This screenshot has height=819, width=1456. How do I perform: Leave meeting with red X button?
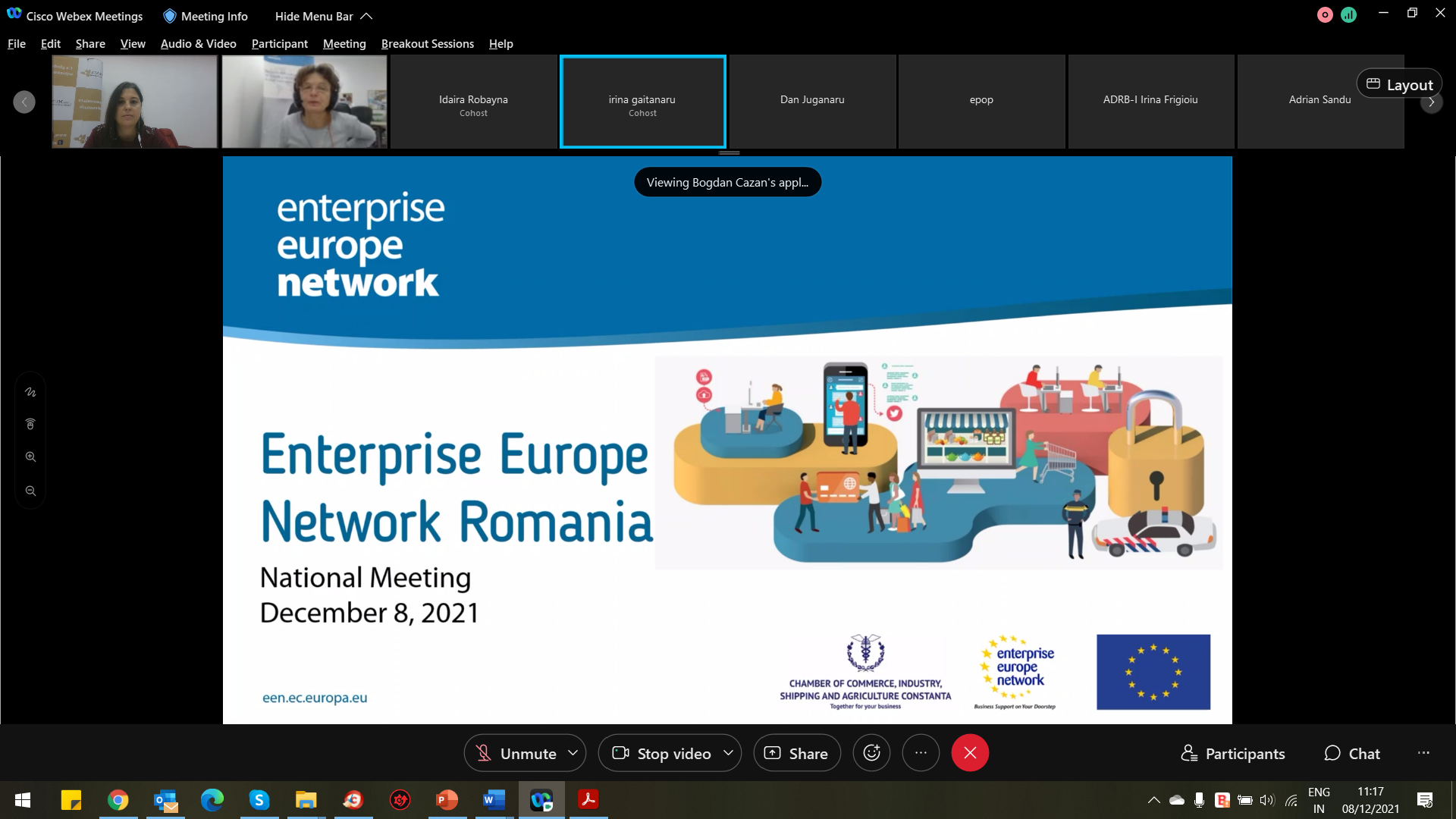(970, 753)
